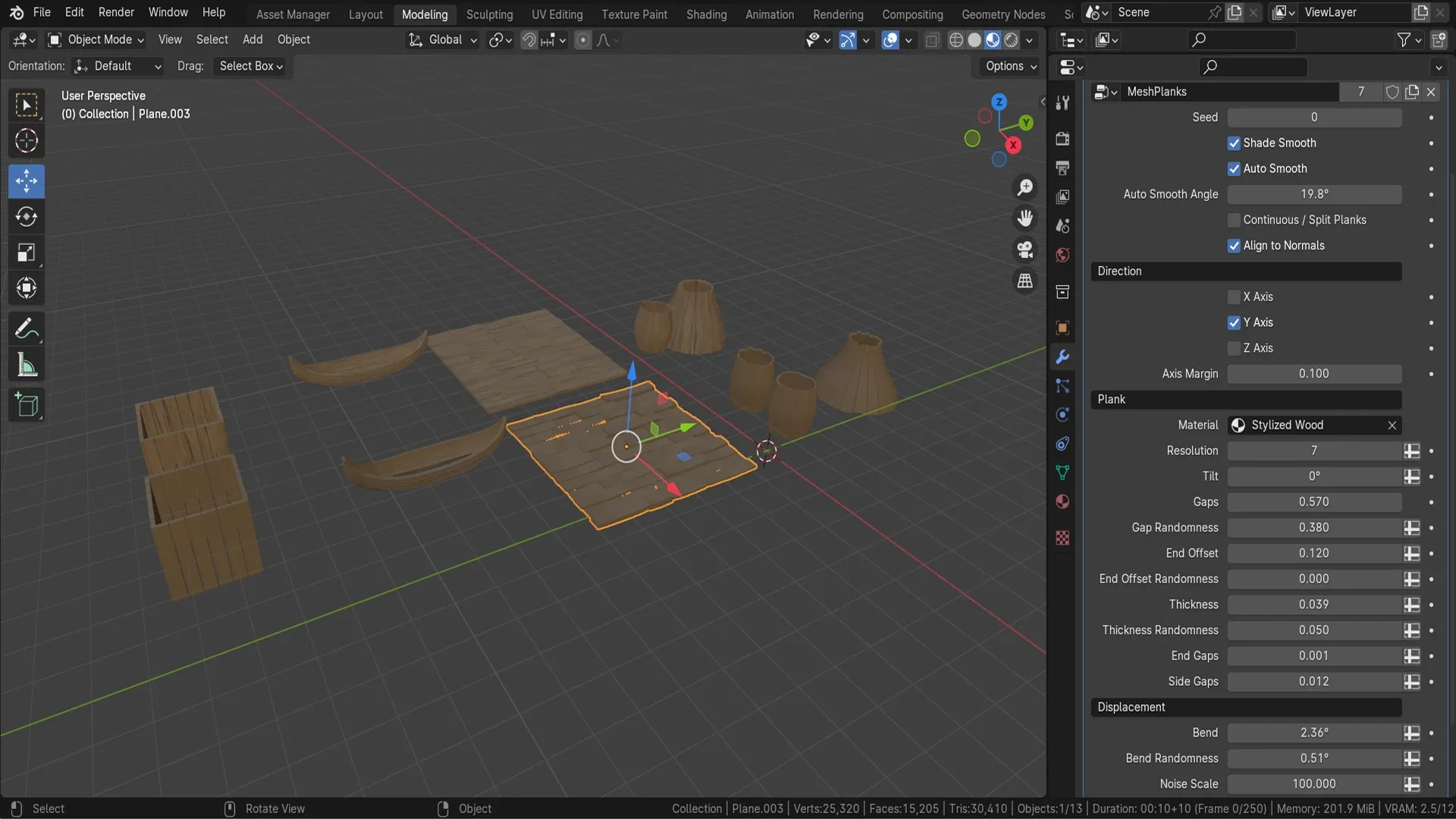The image size is (1456, 819).
Task: Click the Seed input field
Action: [x=1313, y=117]
